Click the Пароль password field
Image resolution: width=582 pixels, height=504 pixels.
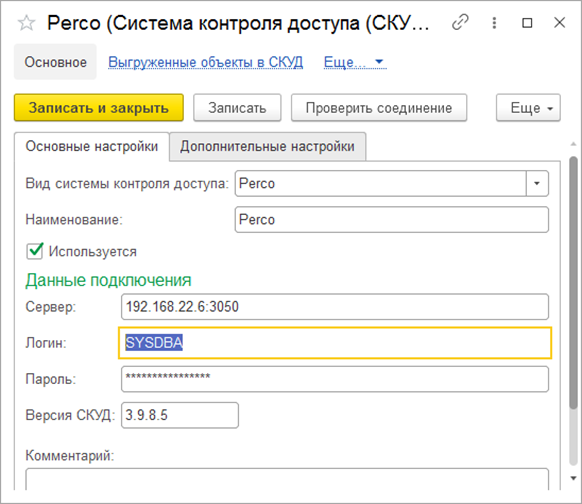point(335,379)
